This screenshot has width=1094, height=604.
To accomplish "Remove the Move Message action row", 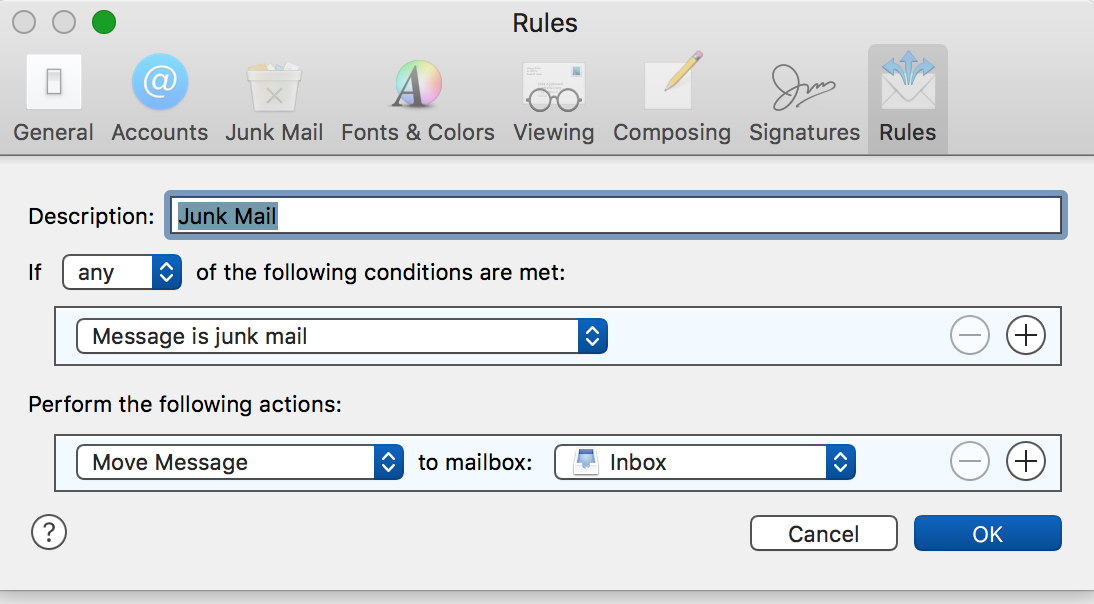I will click(x=970, y=461).
